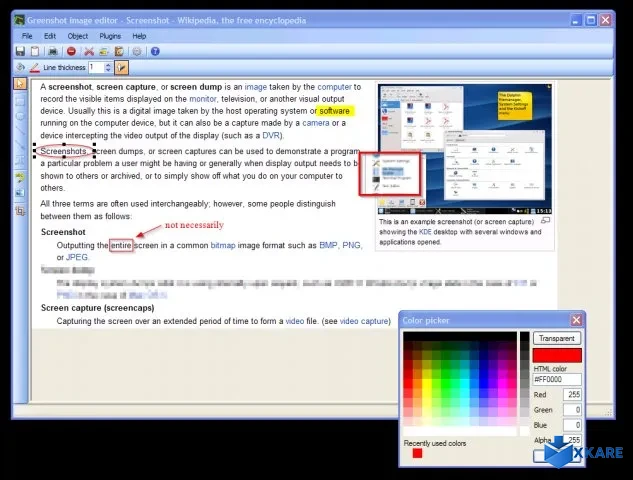Click the scissors Cut icon

(x=89, y=51)
